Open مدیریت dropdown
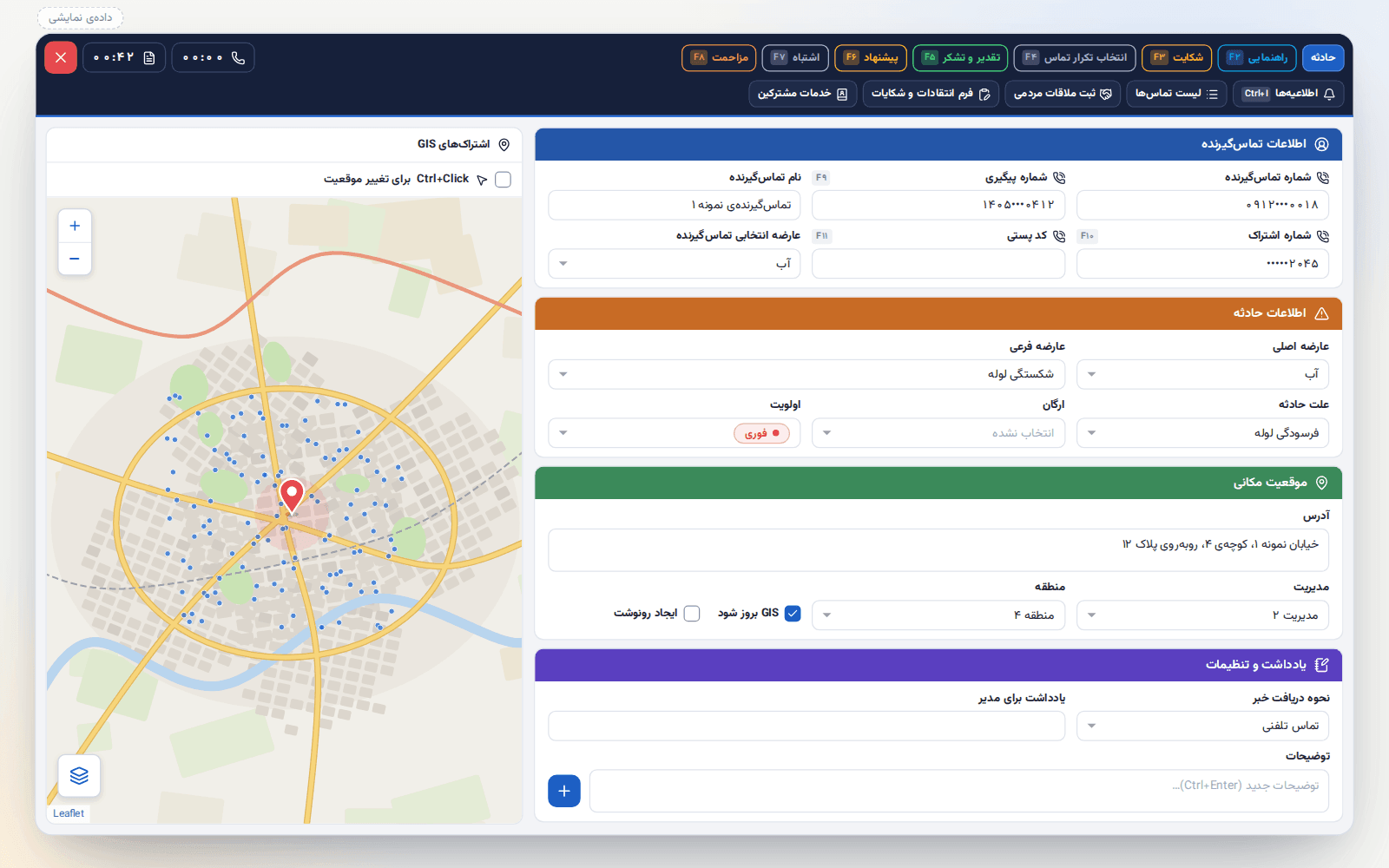The width and height of the screenshot is (1389, 868). coord(1202,615)
